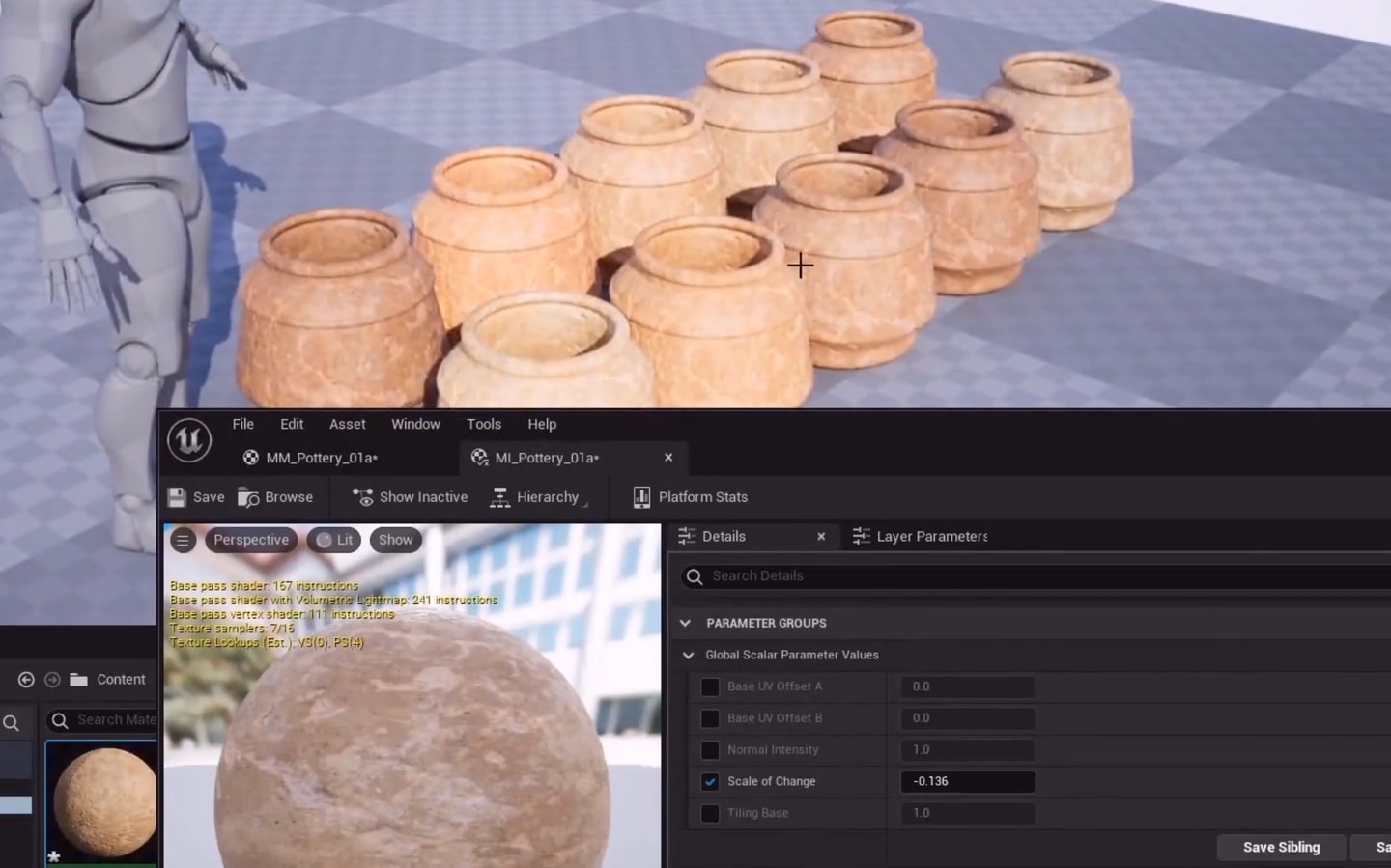1391x868 pixels.
Task: Uncheck the Scale of Change override
Action: [x=710, y=781]
